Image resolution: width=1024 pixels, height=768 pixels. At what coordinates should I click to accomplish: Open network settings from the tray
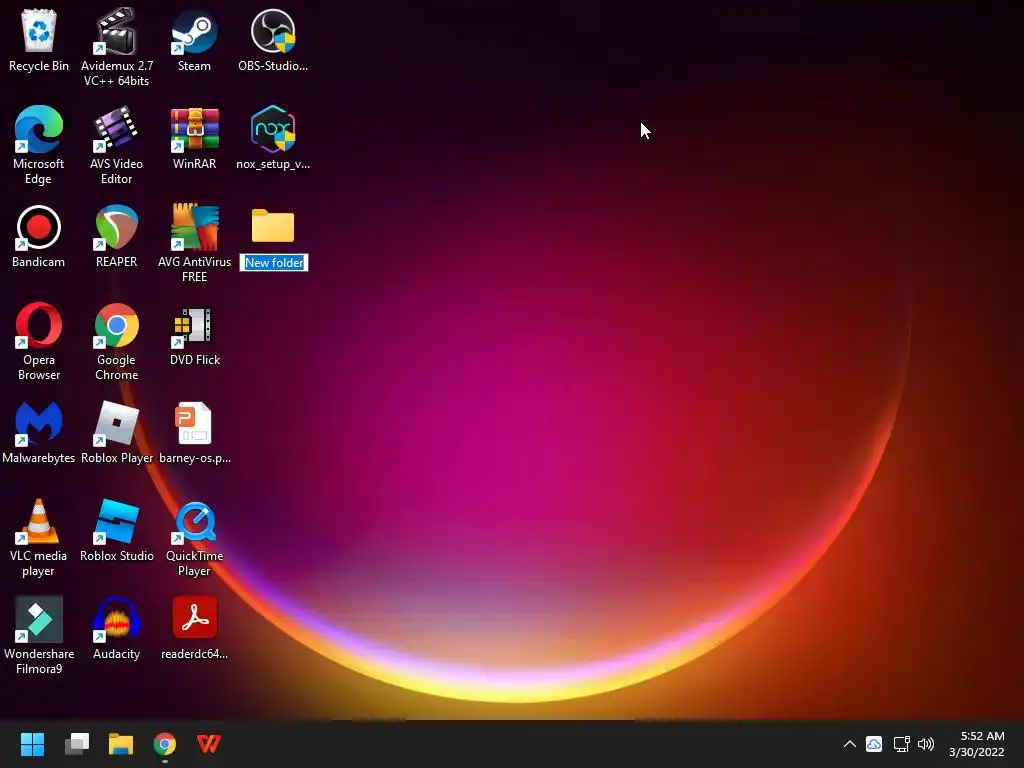[901, 744]
